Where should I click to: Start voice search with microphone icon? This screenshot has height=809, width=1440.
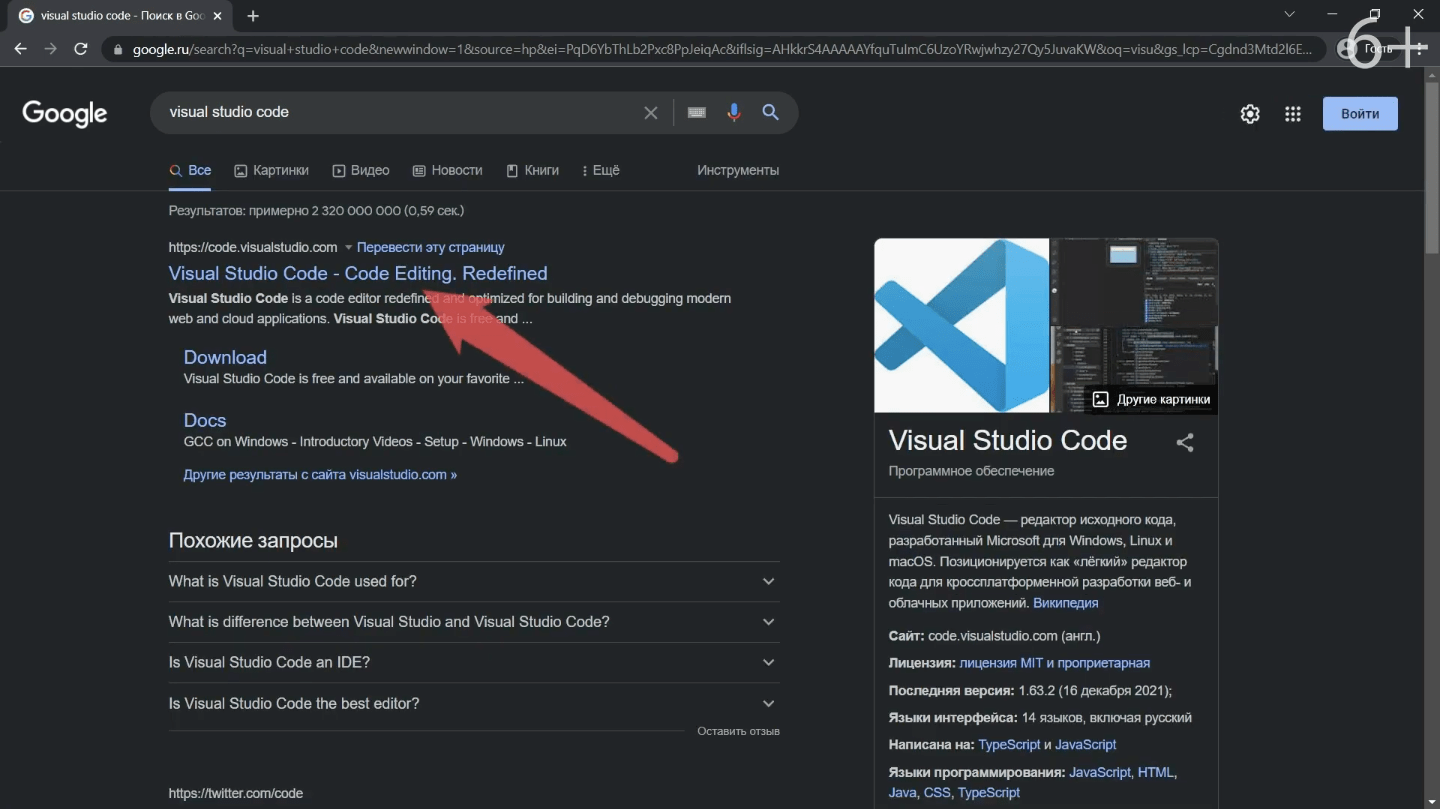click(734, 113)
